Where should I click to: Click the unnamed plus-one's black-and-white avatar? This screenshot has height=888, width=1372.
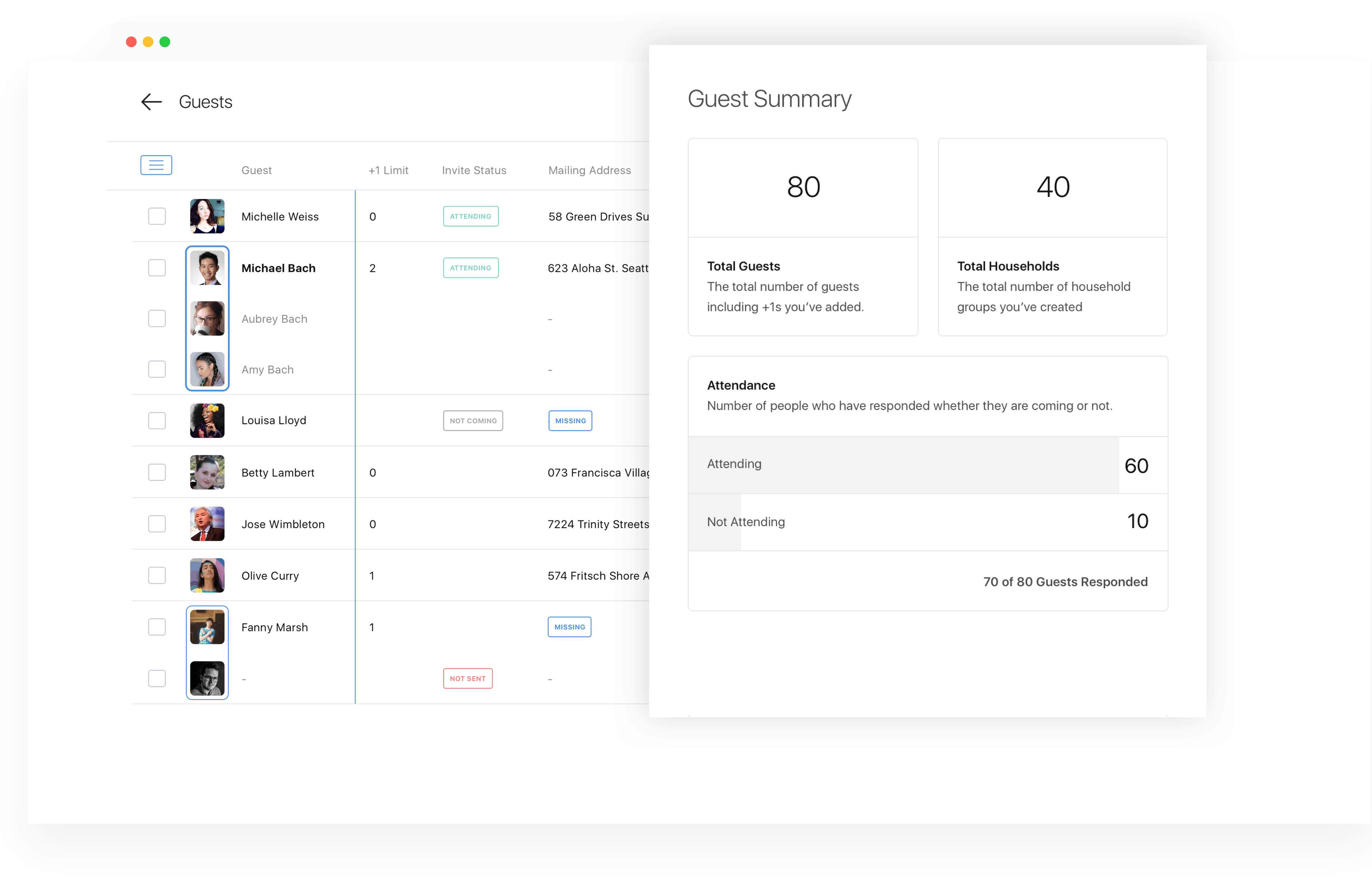click(208, 678)
